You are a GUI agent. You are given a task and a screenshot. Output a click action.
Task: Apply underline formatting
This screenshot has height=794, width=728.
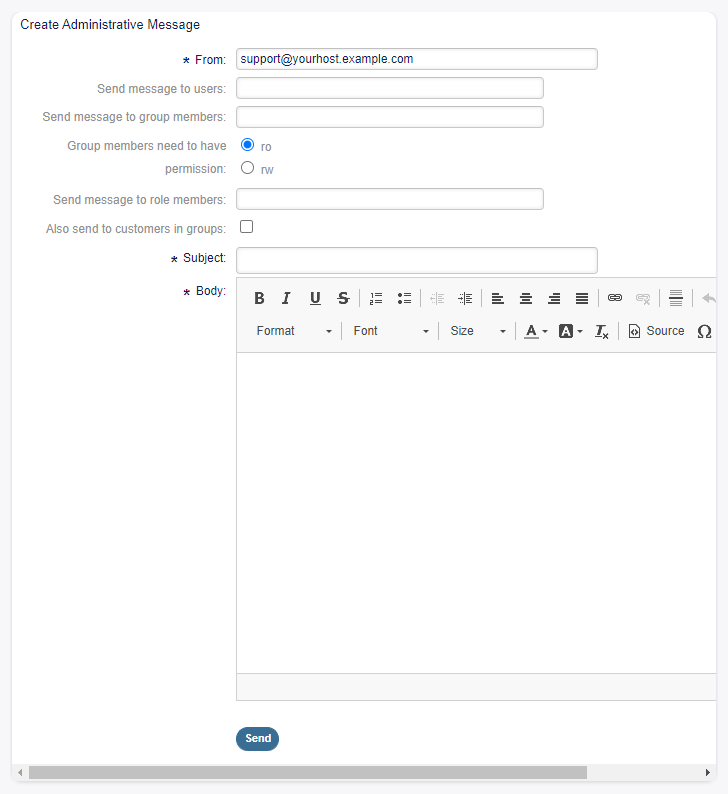tap(315, 298)
